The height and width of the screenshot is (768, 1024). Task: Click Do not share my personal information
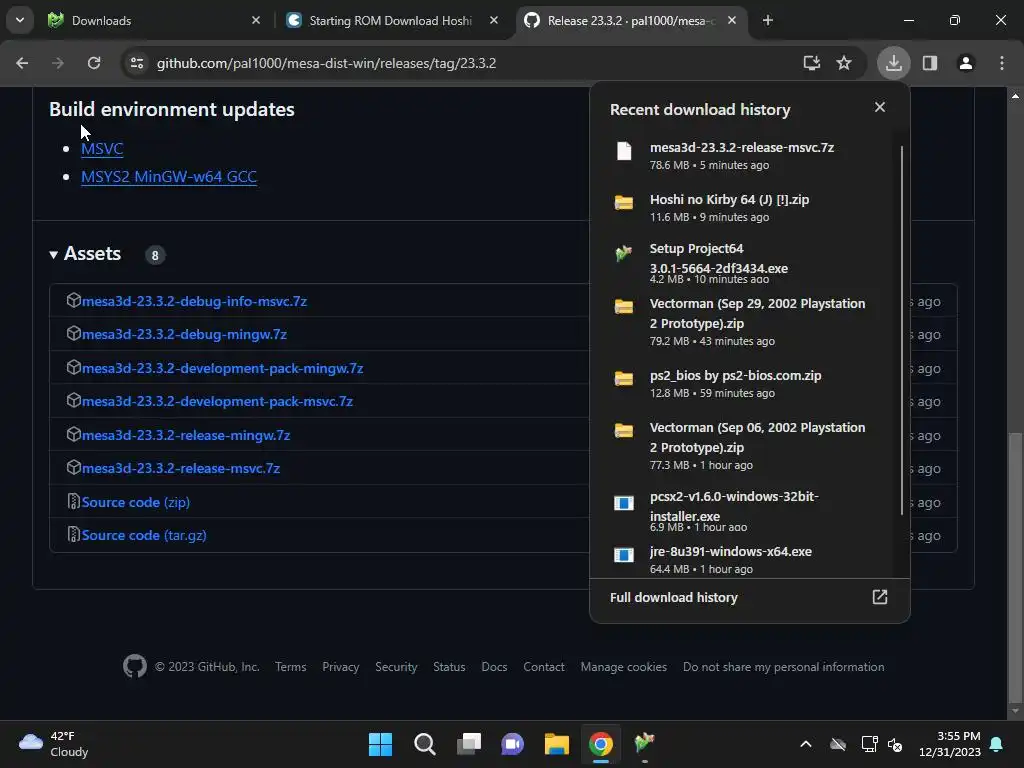pos(784,667)
